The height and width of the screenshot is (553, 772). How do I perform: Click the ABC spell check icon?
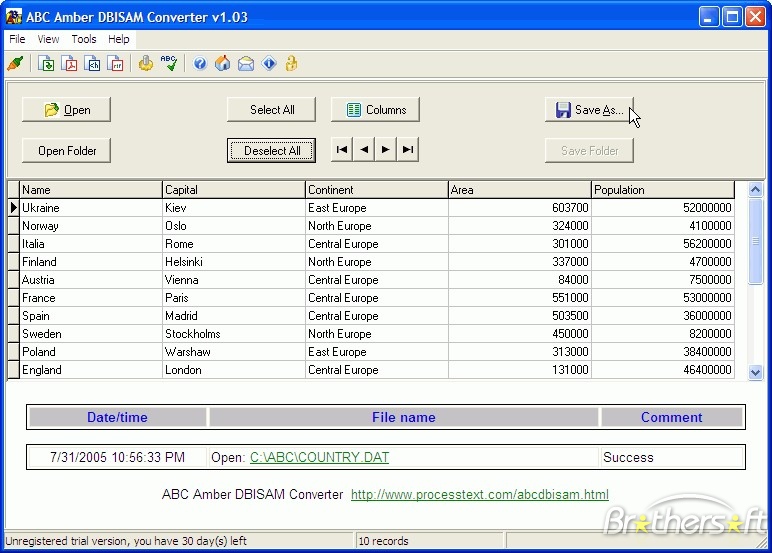tap(169, 64)
